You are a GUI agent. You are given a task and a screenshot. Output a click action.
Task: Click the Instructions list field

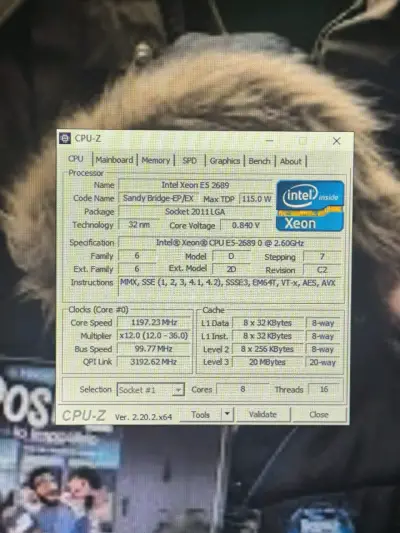coord(230,288)
